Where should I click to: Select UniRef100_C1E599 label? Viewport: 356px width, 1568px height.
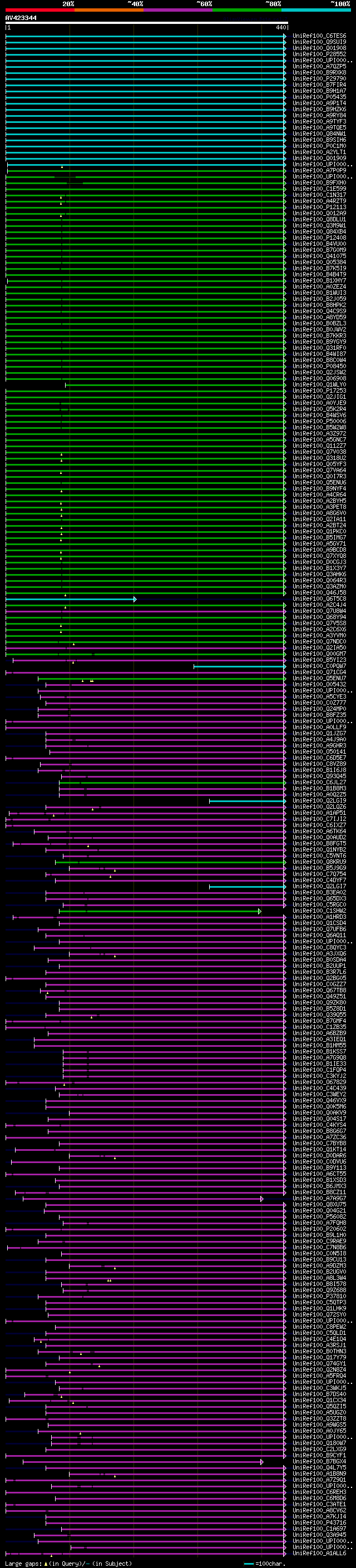319,189
